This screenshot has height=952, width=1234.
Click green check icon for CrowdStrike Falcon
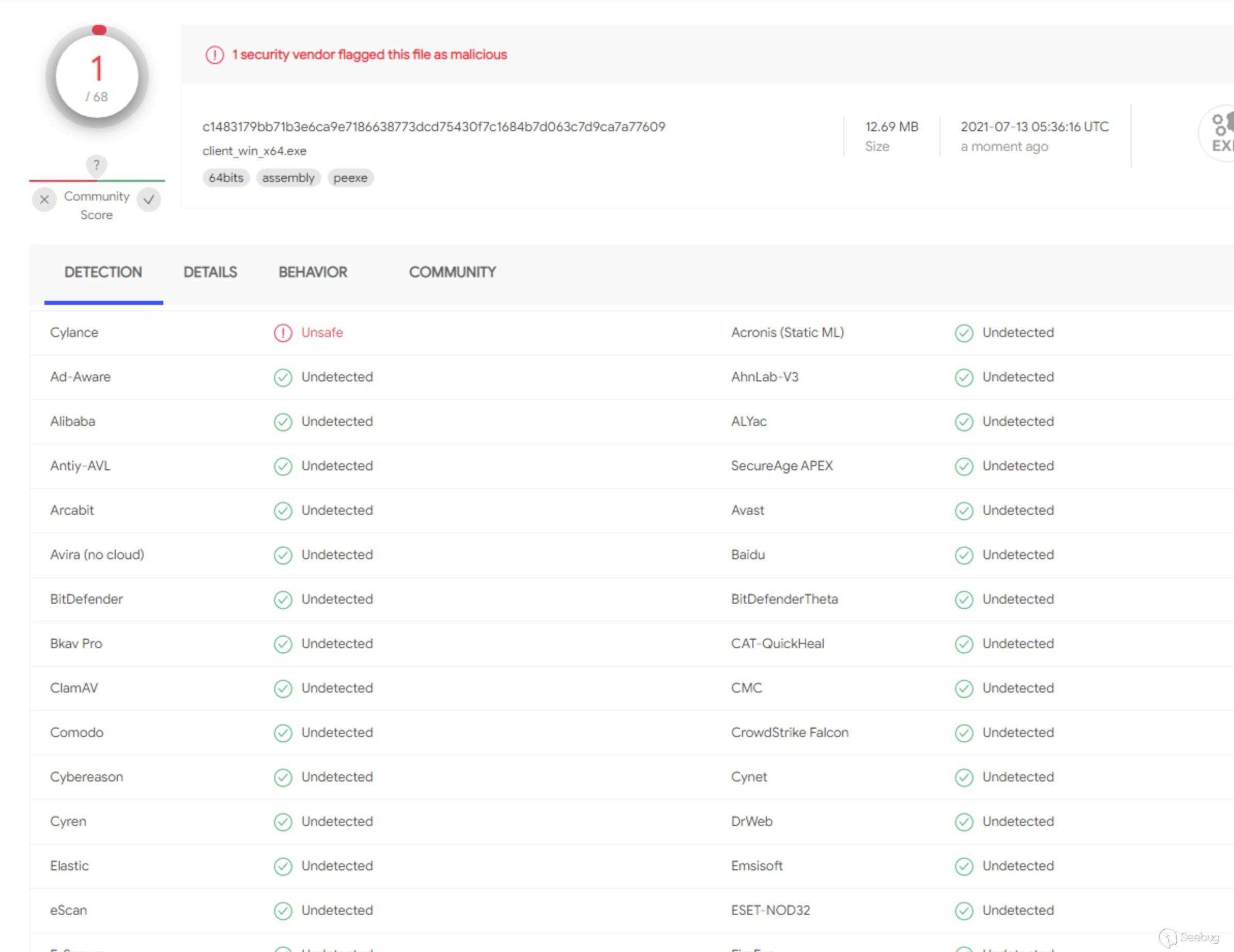tap(963, 733)
